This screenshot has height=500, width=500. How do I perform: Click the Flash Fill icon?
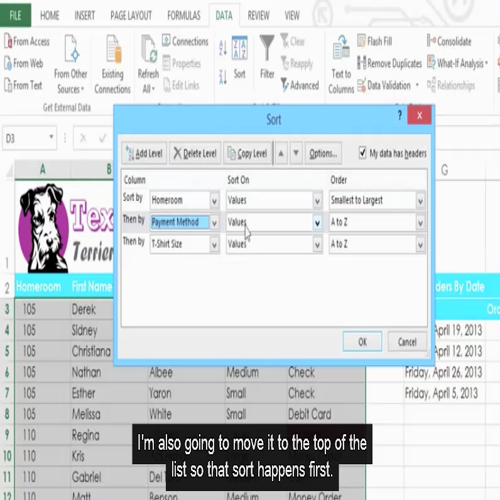click(361, 41)
